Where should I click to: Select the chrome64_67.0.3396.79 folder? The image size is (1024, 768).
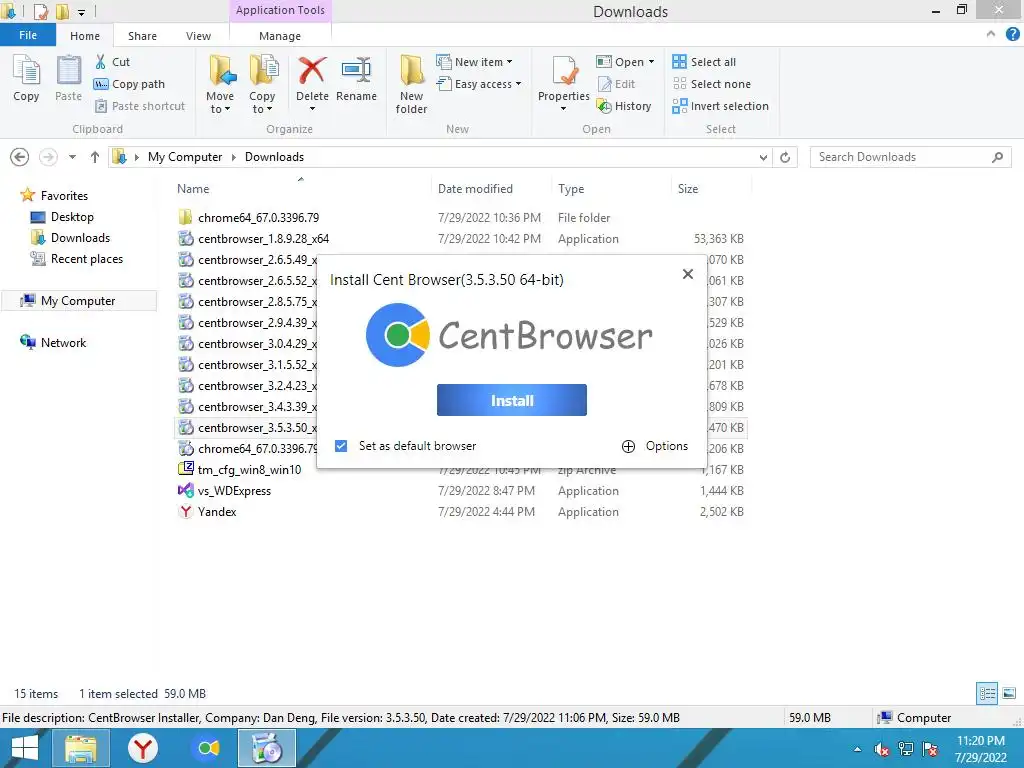click(x=258, y=217)
